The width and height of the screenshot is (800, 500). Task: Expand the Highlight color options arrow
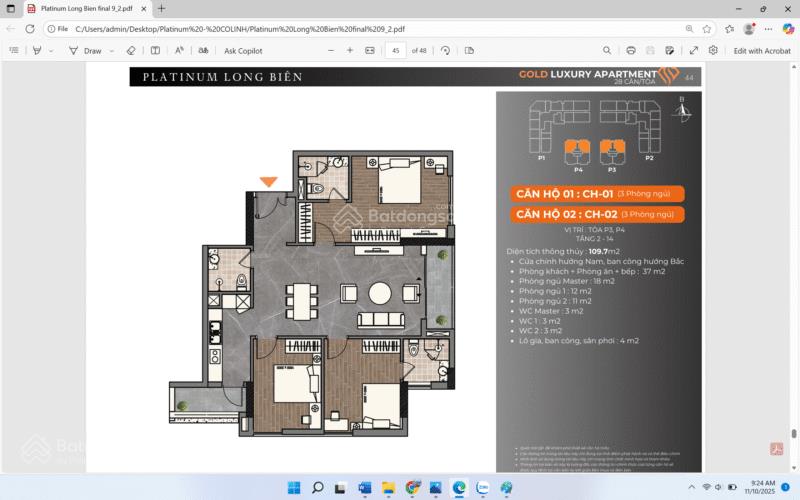[51, 51]
